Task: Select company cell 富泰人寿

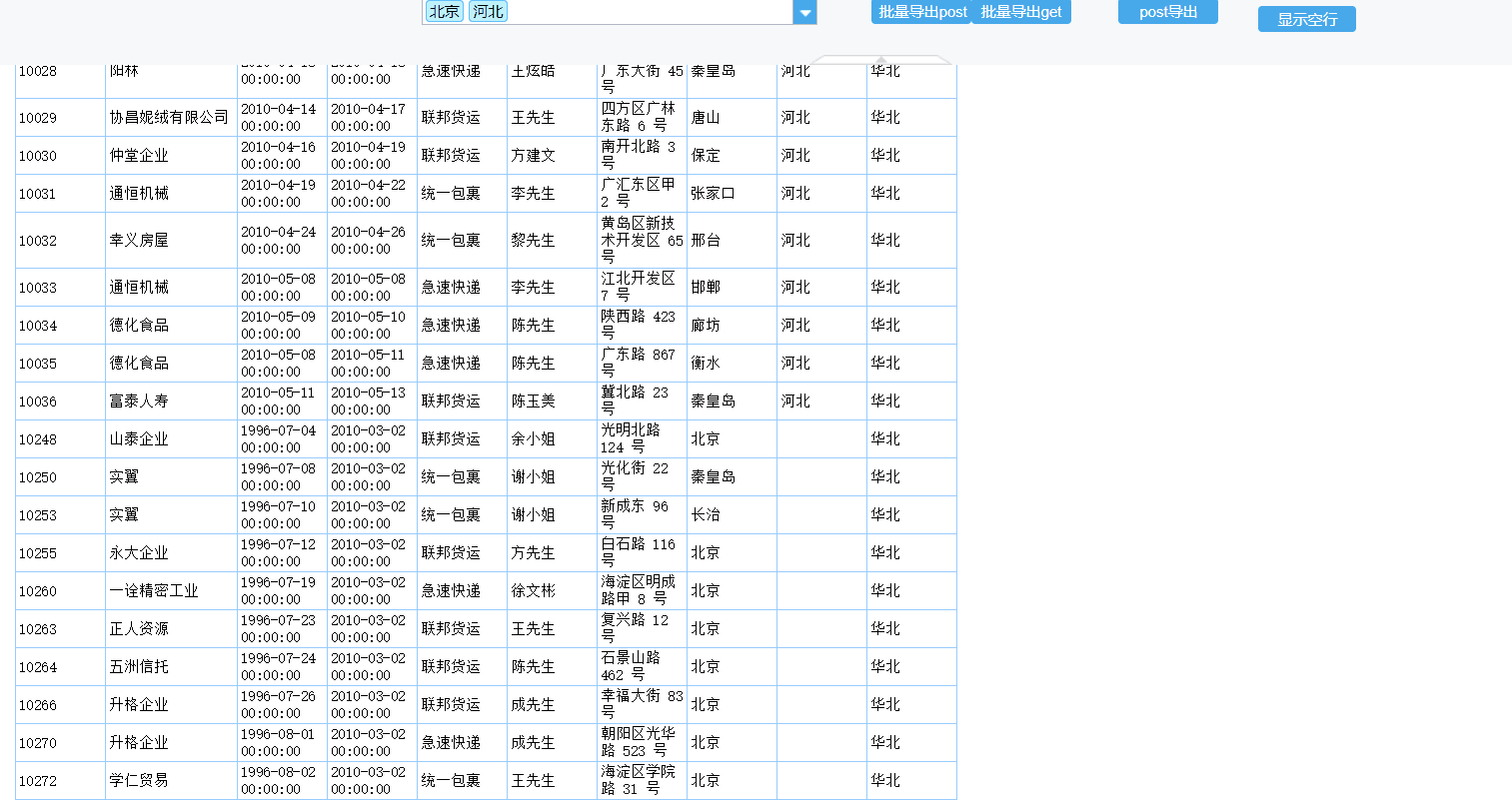Action: [171, 401]
